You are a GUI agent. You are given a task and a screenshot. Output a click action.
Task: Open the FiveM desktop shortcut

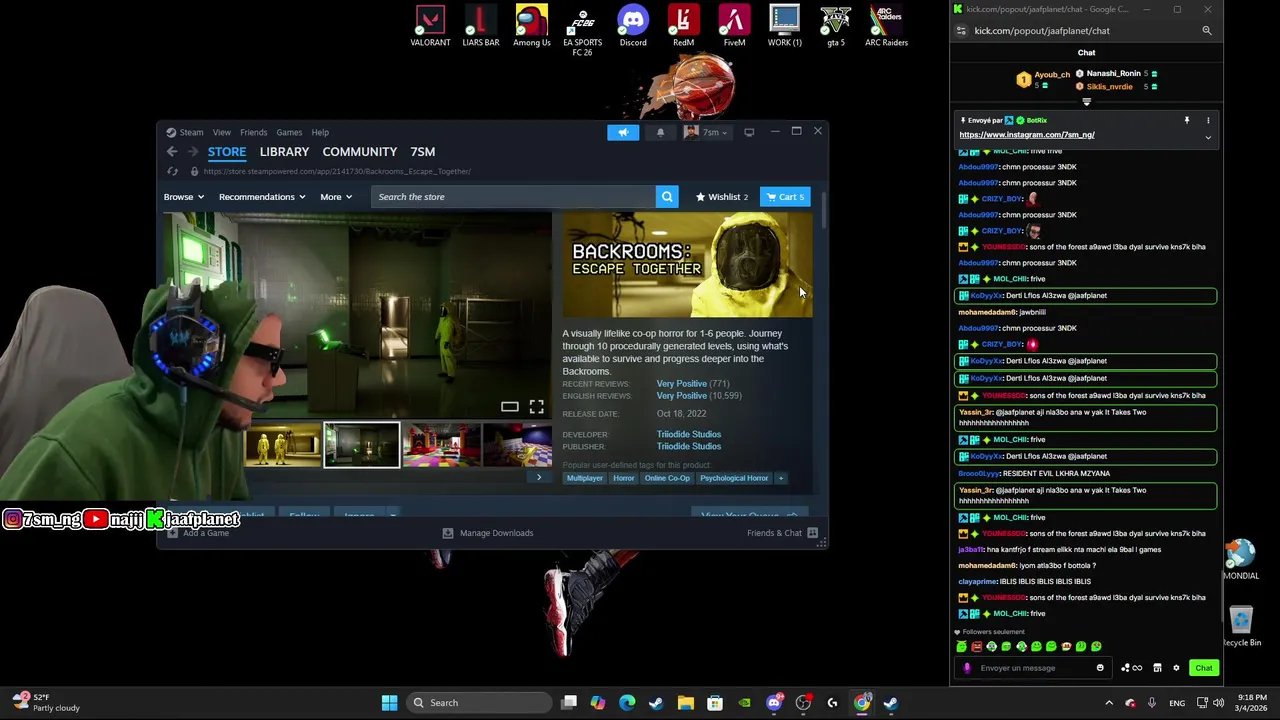(734, 27)
